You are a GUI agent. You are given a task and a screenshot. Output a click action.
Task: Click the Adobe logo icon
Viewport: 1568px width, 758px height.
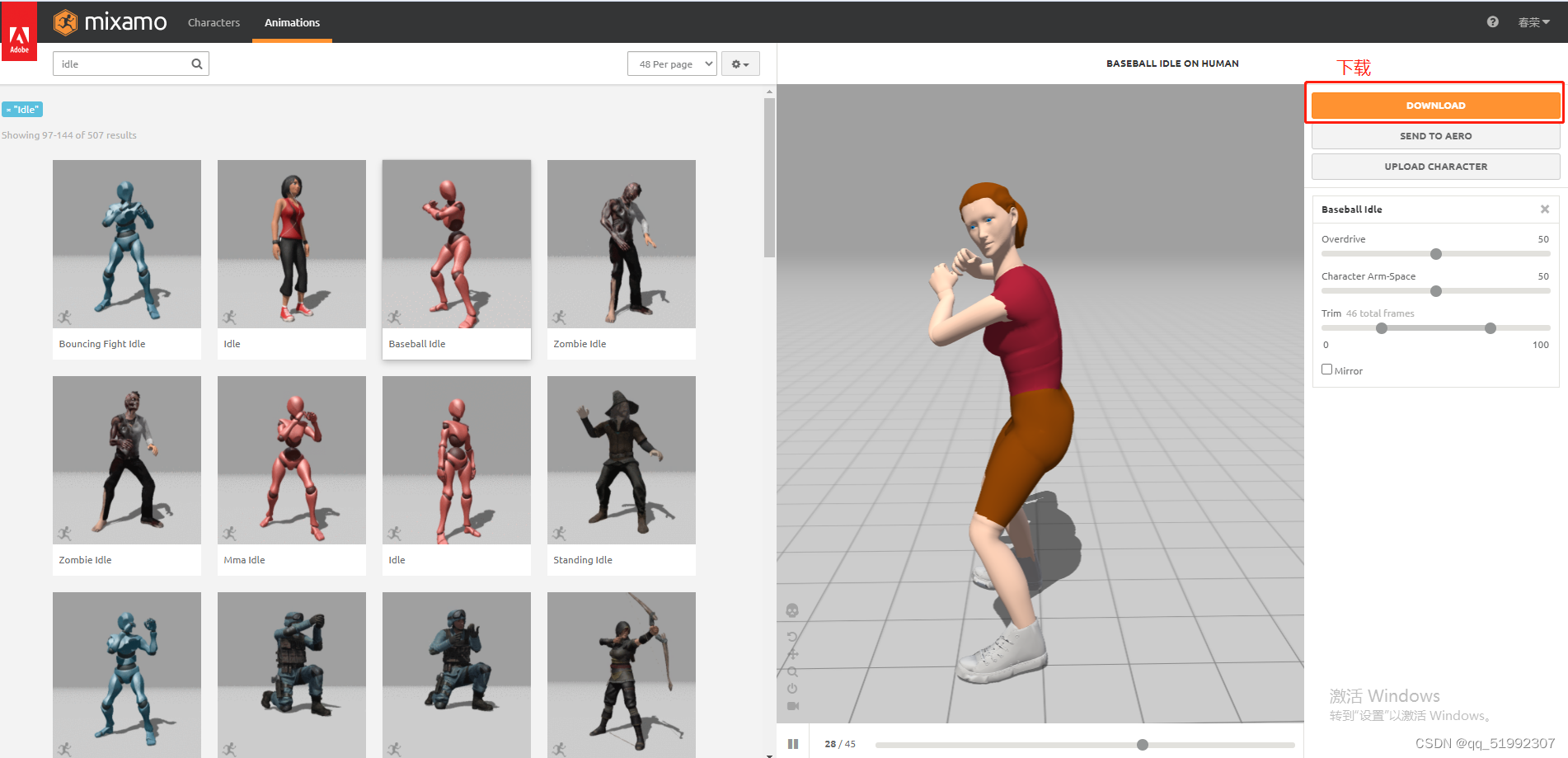(x=19, y=32)
